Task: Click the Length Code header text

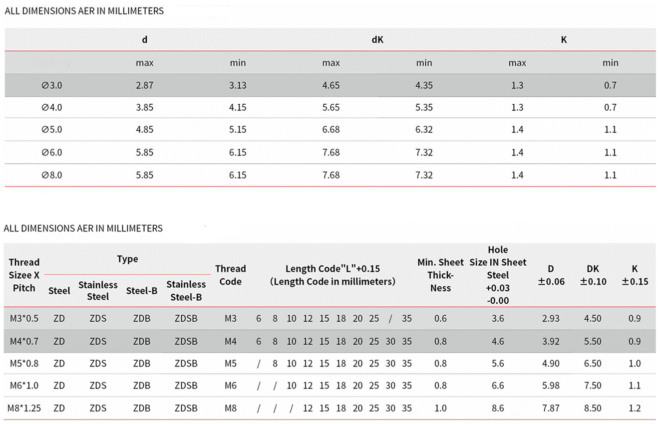Action: 333,275
